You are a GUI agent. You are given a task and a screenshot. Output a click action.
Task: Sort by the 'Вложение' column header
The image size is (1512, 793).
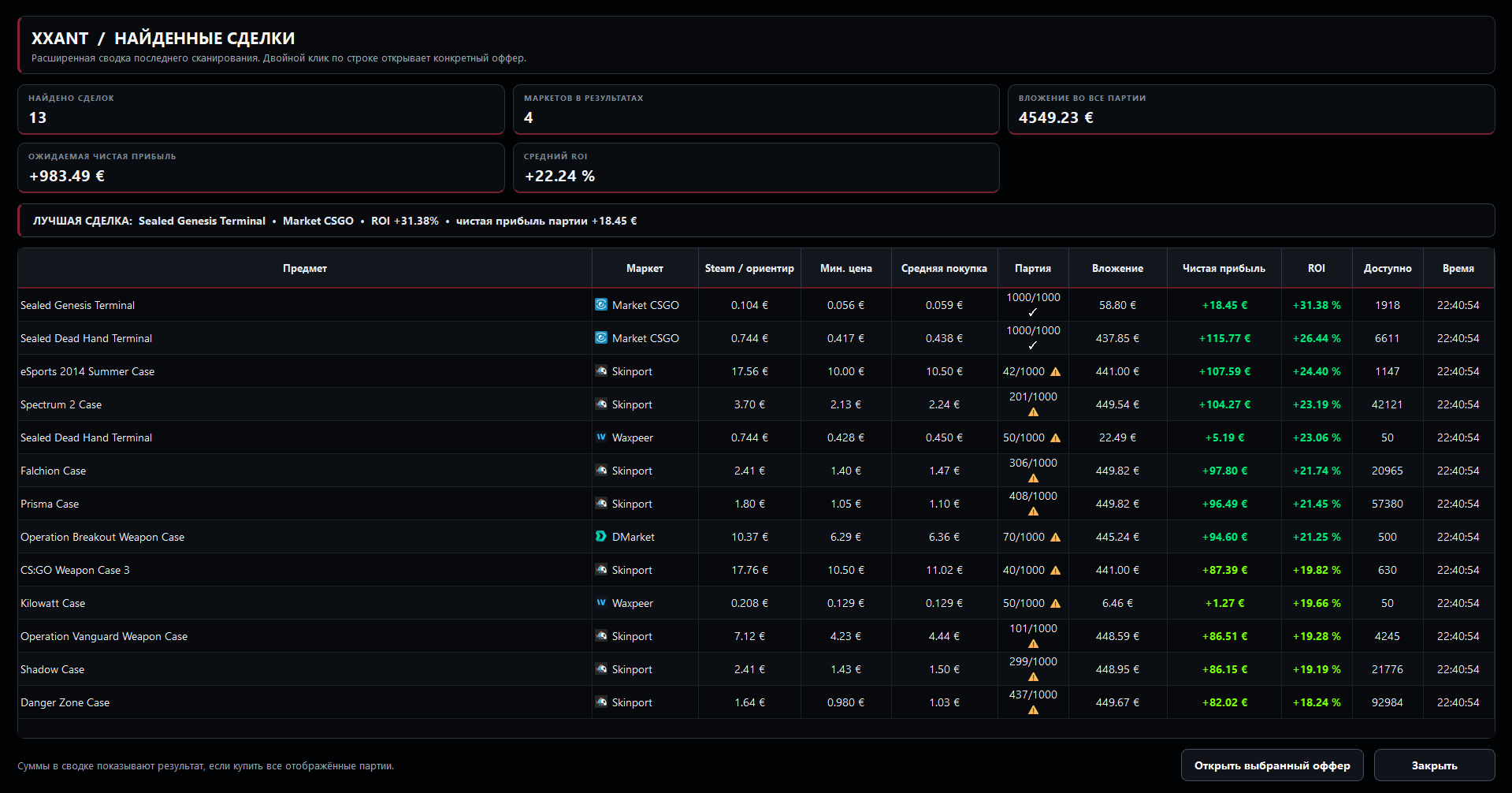click(x=1117, y=268)
